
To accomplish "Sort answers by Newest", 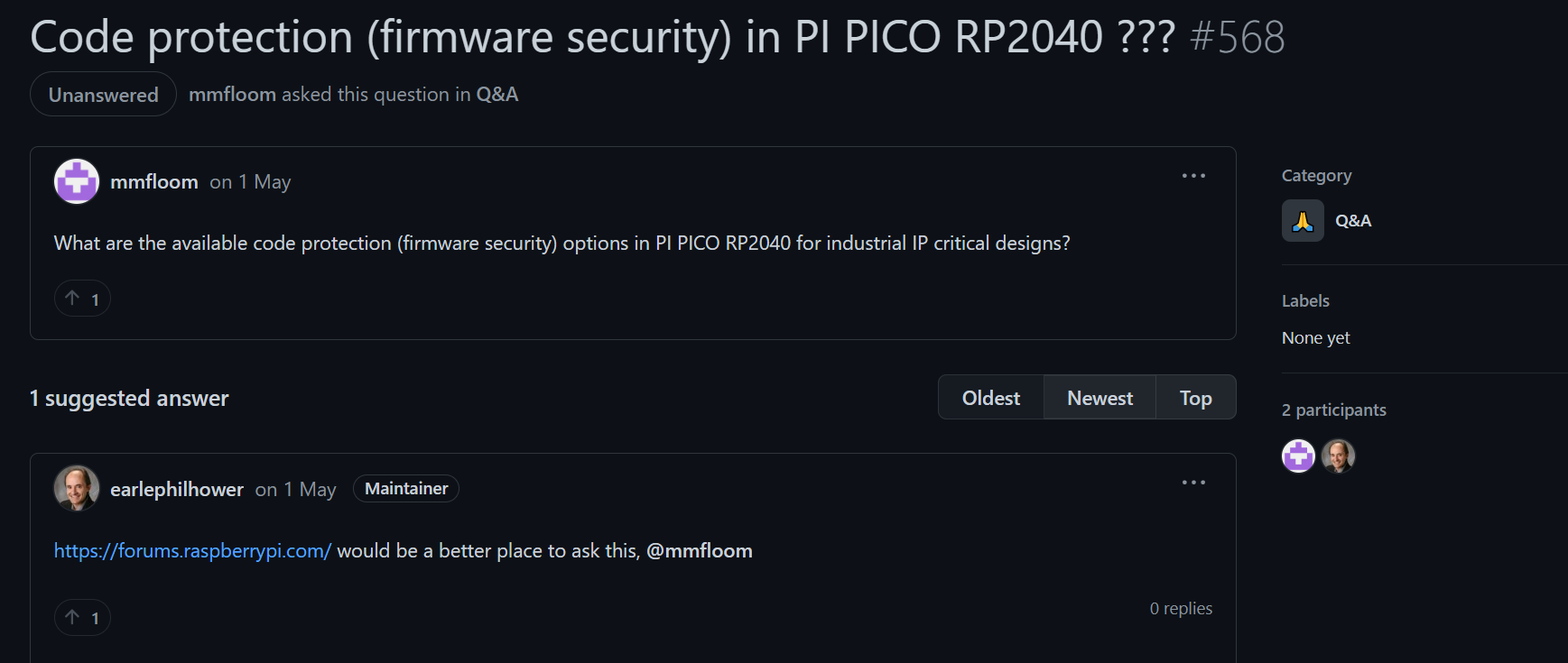I will (1099, 398).
